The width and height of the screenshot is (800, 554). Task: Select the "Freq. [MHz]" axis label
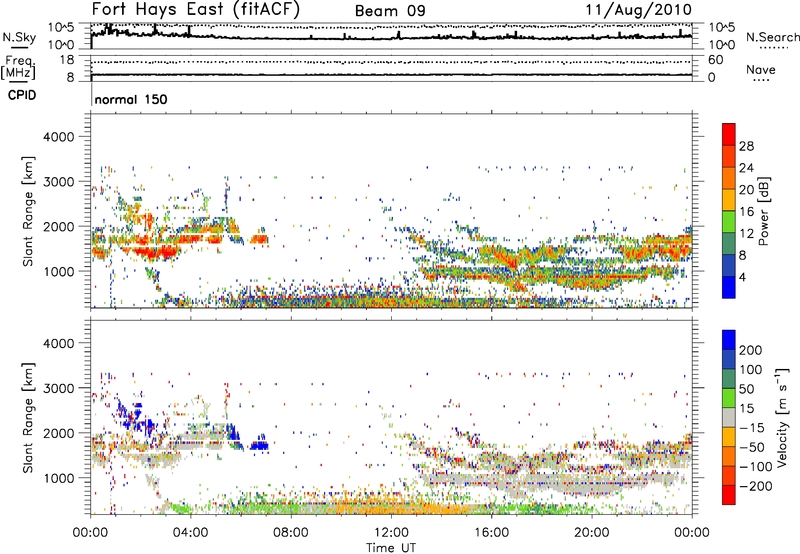(18, 68)
